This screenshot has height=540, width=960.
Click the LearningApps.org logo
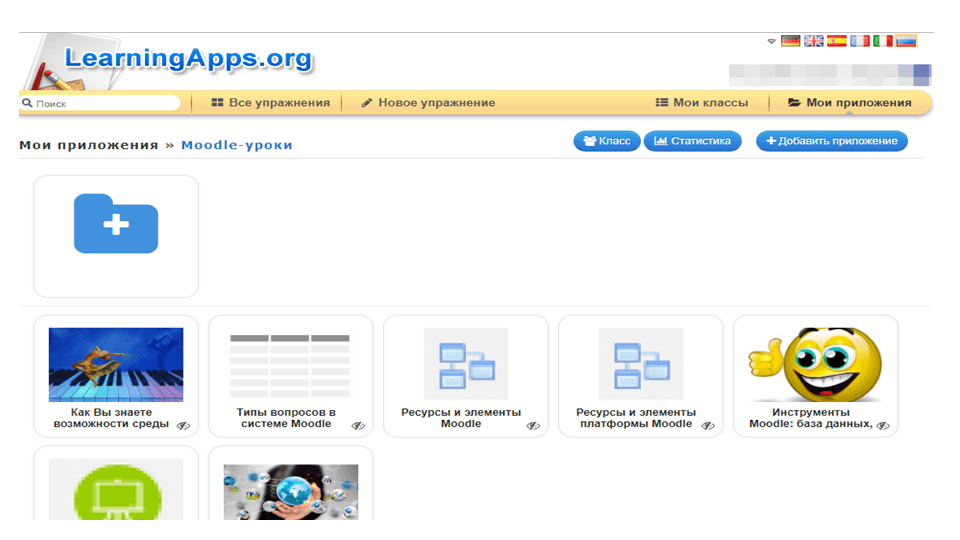pyautogui.click(x=187, y=59)
